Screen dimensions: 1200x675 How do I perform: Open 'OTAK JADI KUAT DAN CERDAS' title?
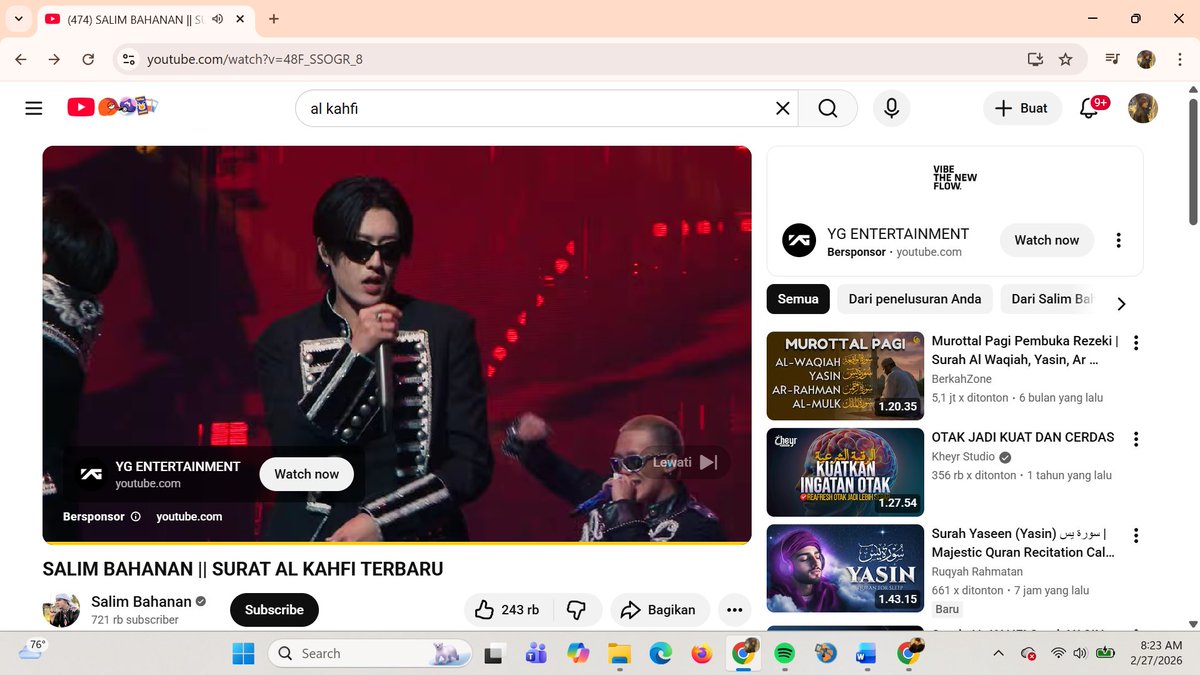click(x=1022, y=437)
